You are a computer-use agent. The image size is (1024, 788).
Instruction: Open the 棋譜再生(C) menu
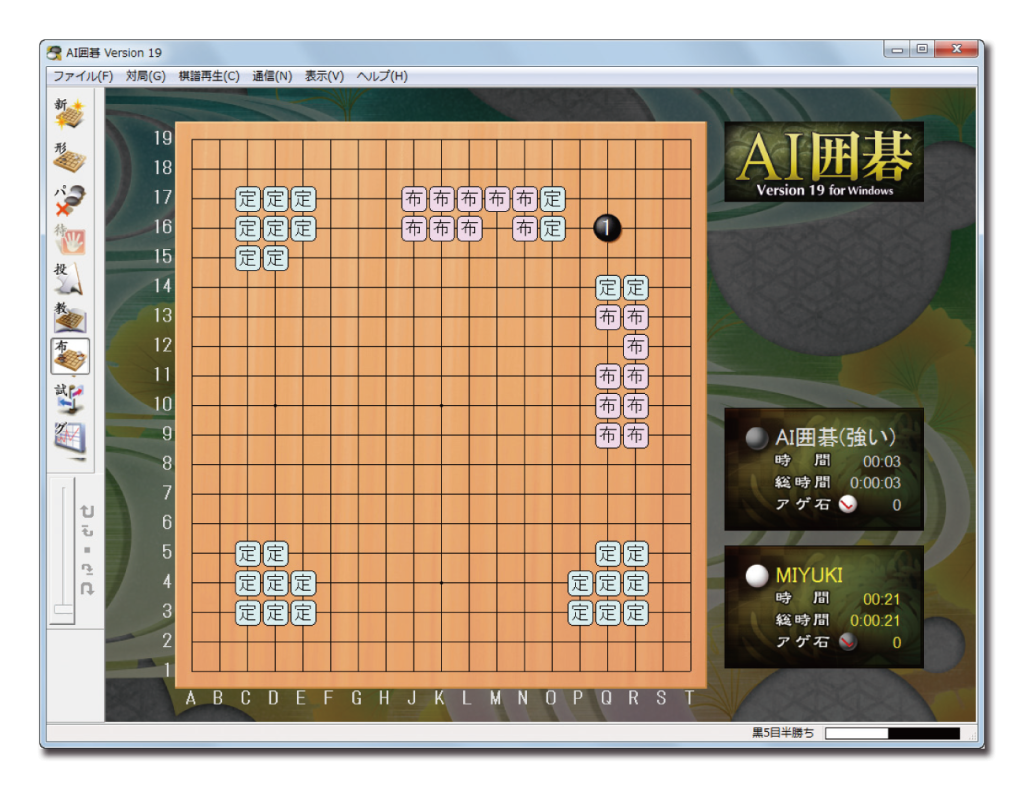(209, 76)
